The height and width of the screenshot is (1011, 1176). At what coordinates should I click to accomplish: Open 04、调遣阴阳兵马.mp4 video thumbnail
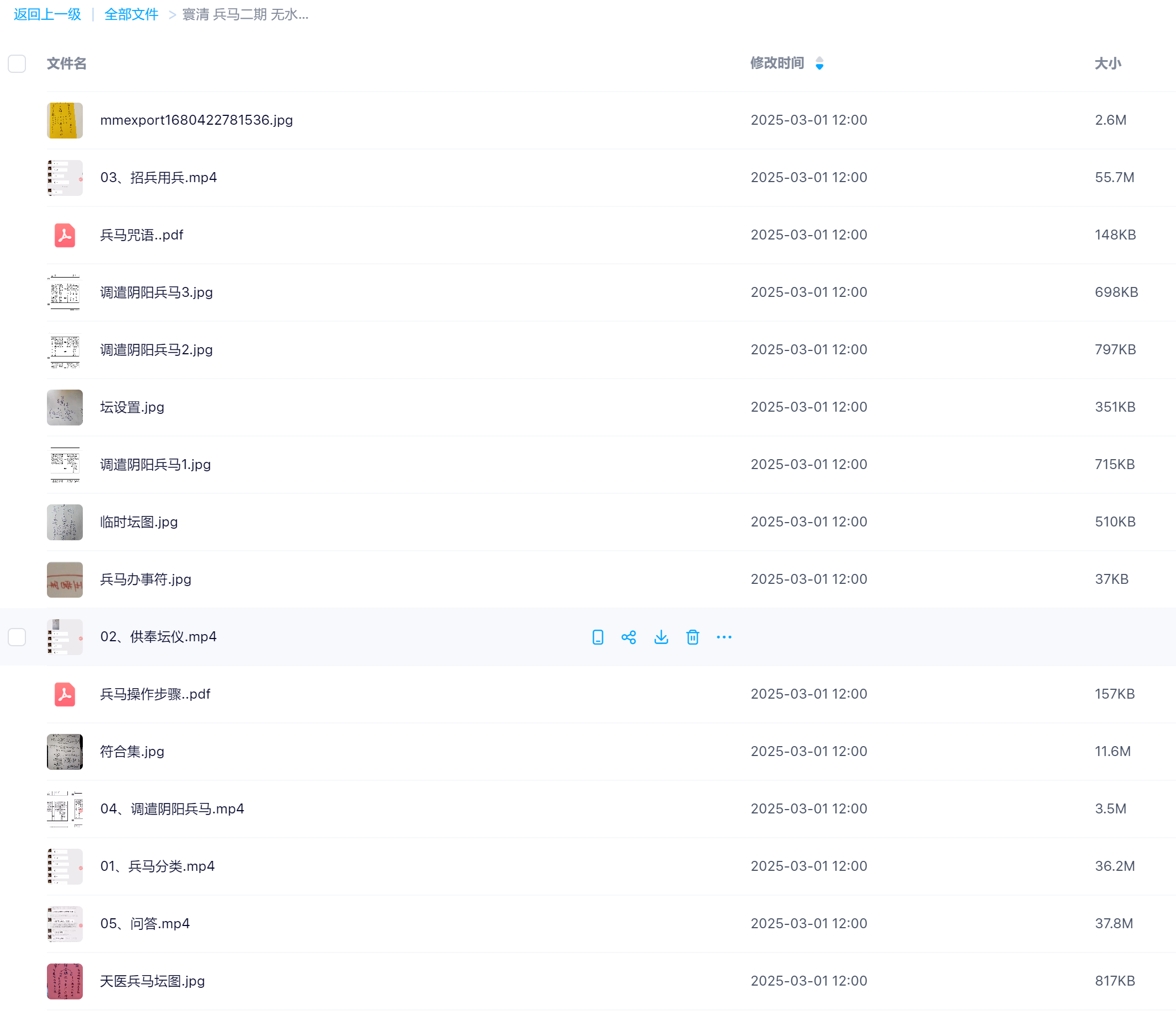pos(65,809)
